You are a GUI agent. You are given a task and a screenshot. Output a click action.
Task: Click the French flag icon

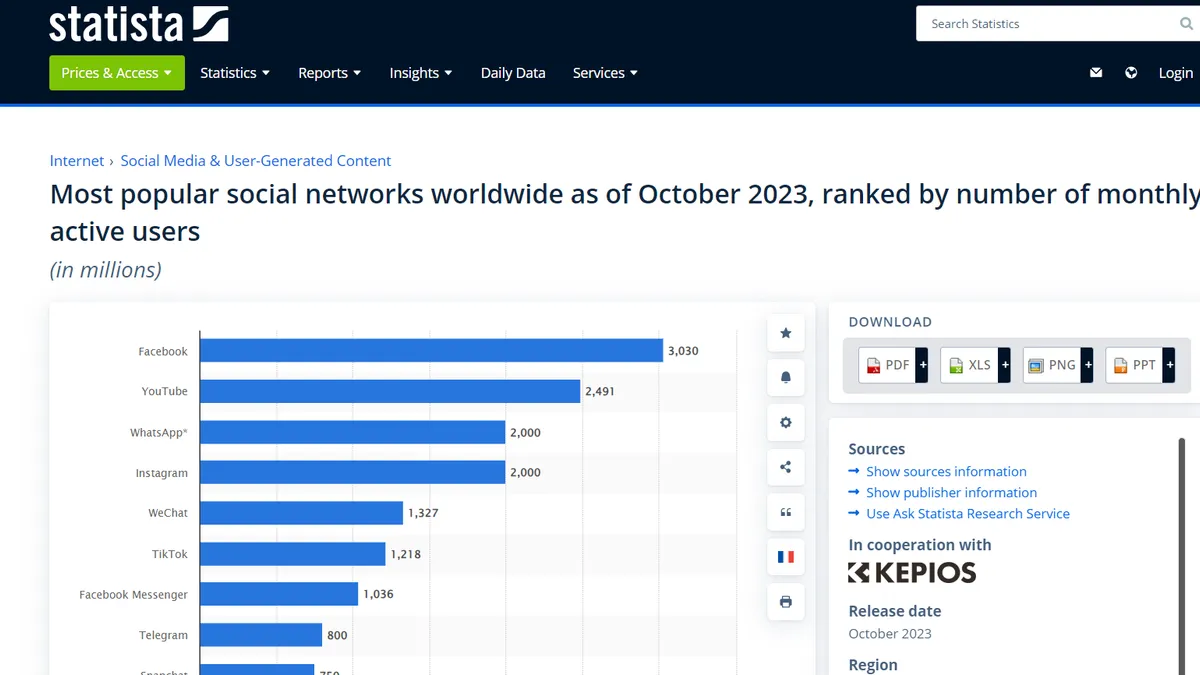(x=786, y=557)
